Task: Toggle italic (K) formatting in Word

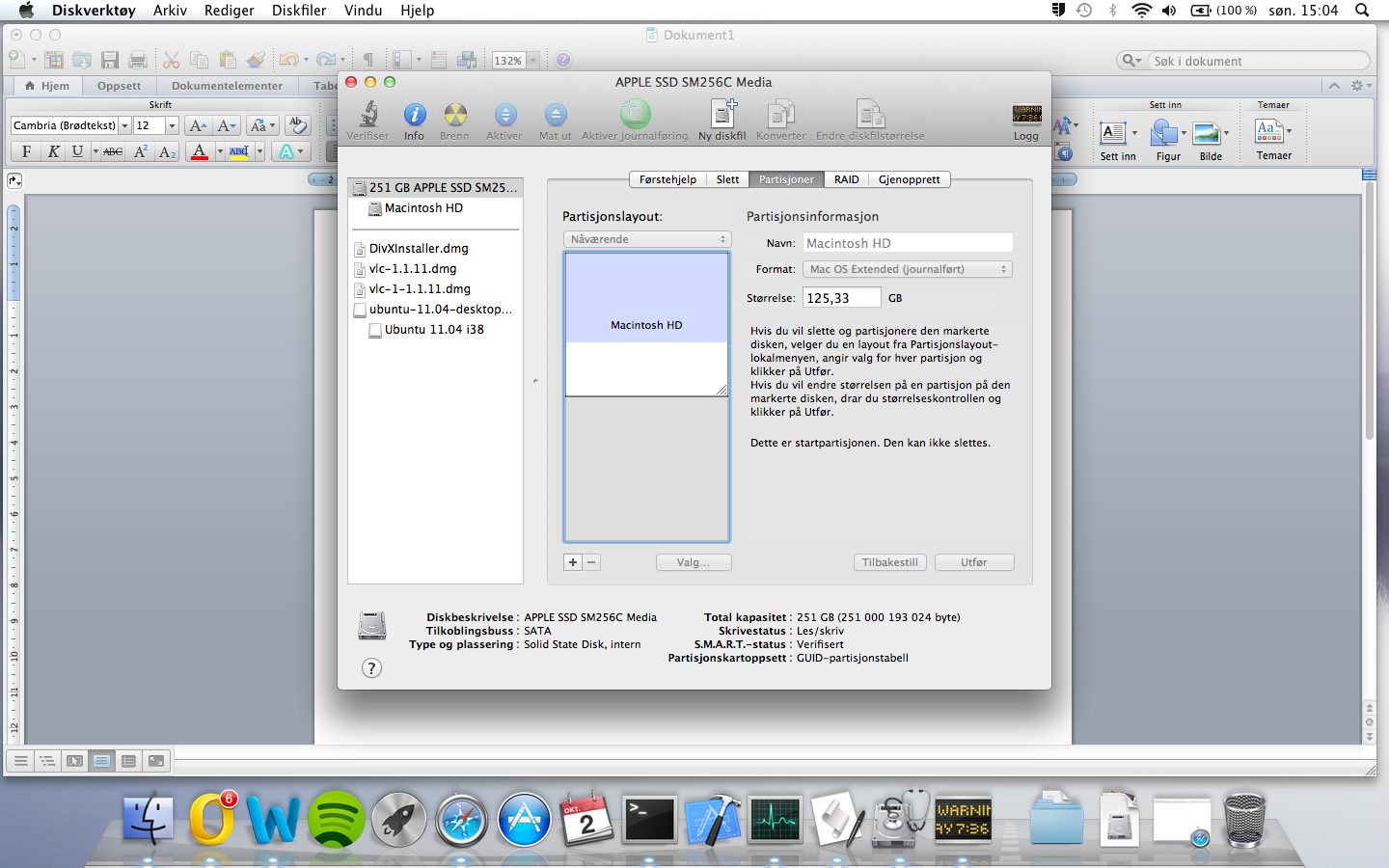Action: (x=53, y=151)
